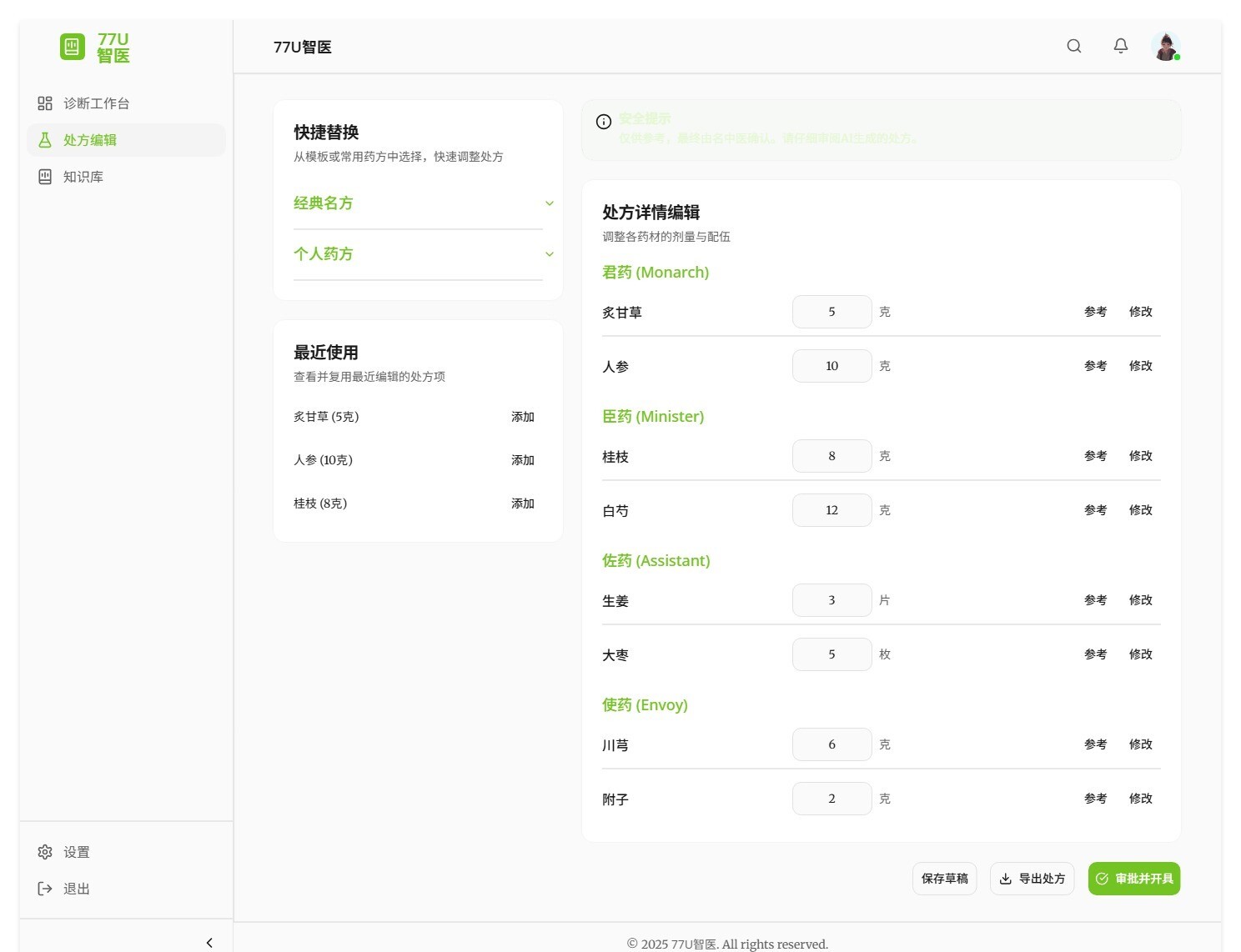Click the green 审批并开具 button
This screenshot has width=1241, height=952.
click(1133, 879)
